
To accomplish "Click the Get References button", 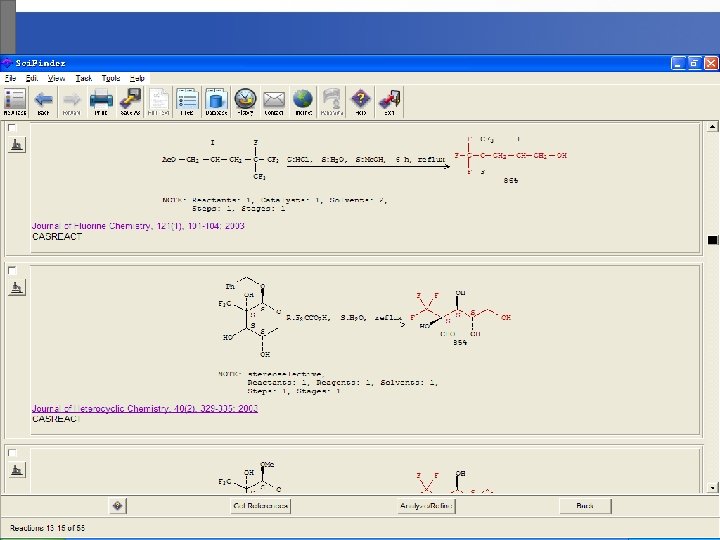I will click(260, 506).
